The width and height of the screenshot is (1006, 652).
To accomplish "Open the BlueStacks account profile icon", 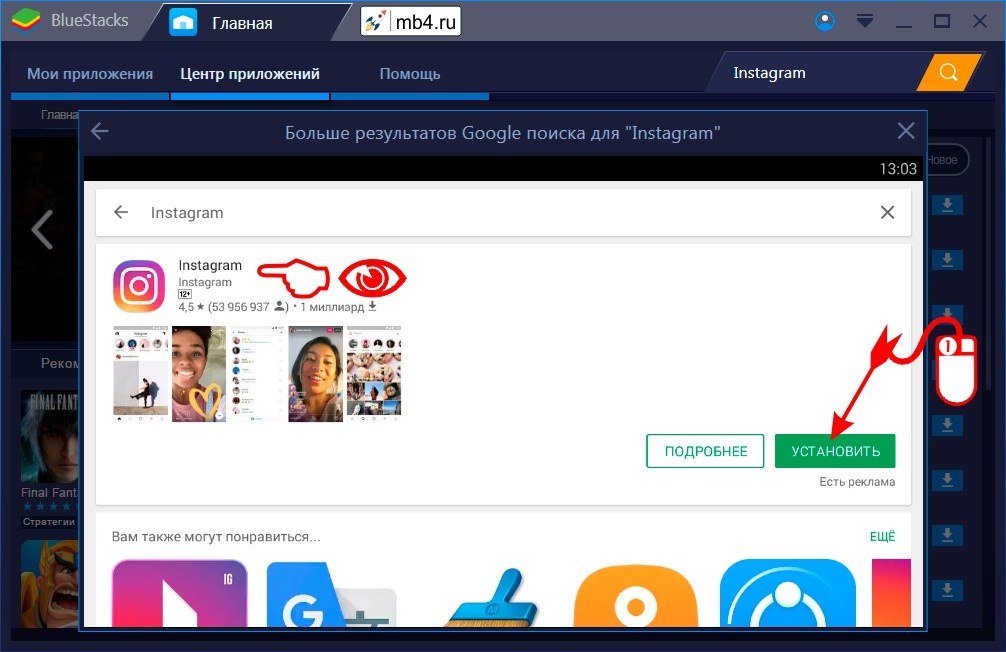I will [825, 21].
